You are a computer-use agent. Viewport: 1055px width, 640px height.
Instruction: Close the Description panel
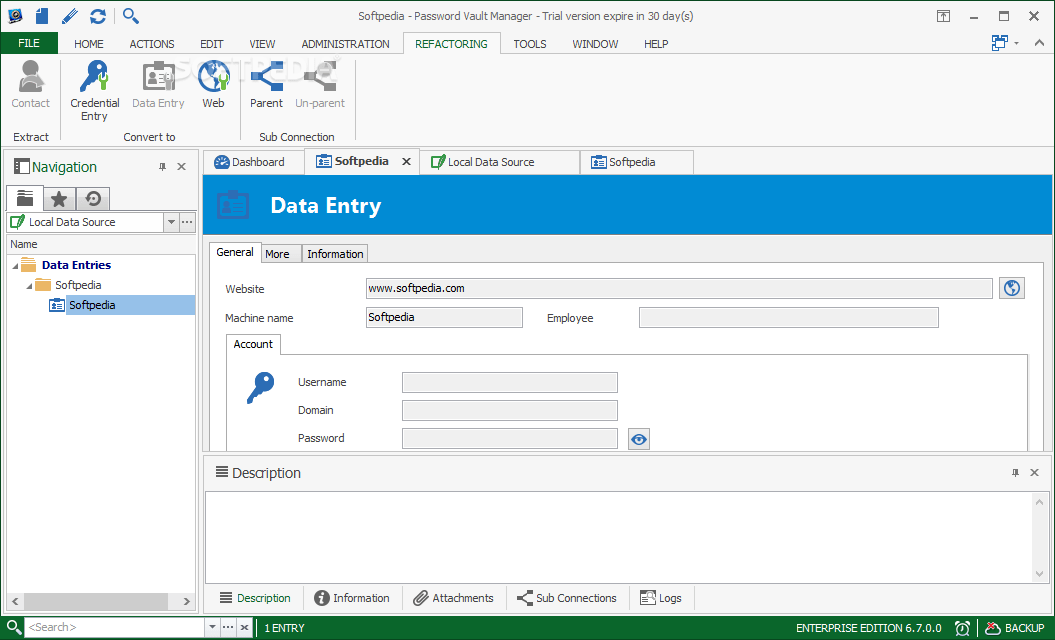point(1035,473)
